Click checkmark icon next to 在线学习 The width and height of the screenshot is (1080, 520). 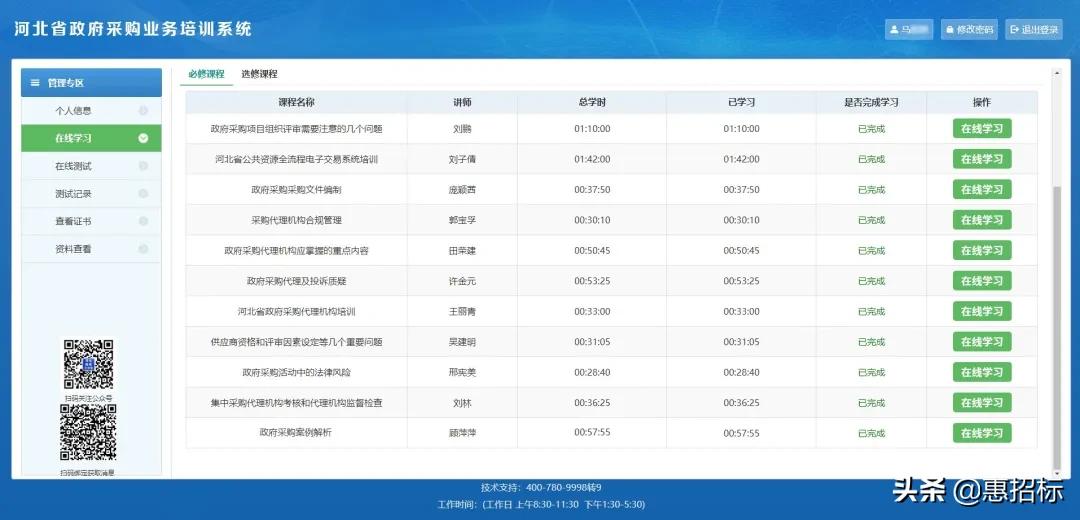click(x=143, y=138)
